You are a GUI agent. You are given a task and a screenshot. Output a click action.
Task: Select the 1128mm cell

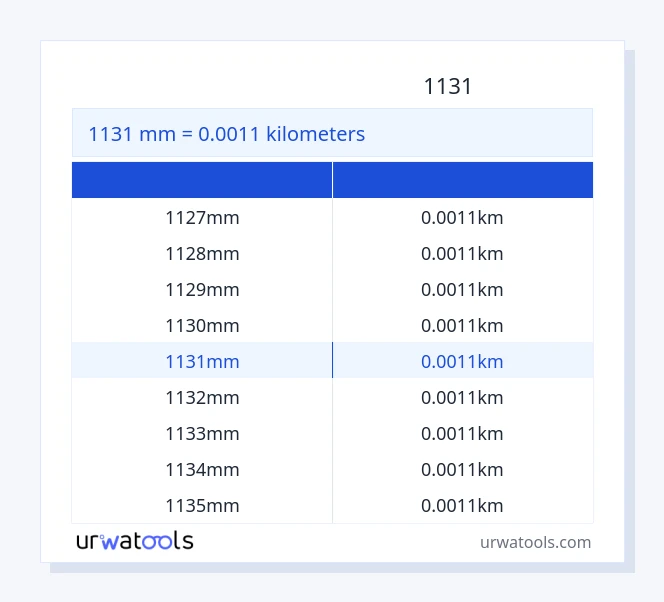tap(202, 254)
